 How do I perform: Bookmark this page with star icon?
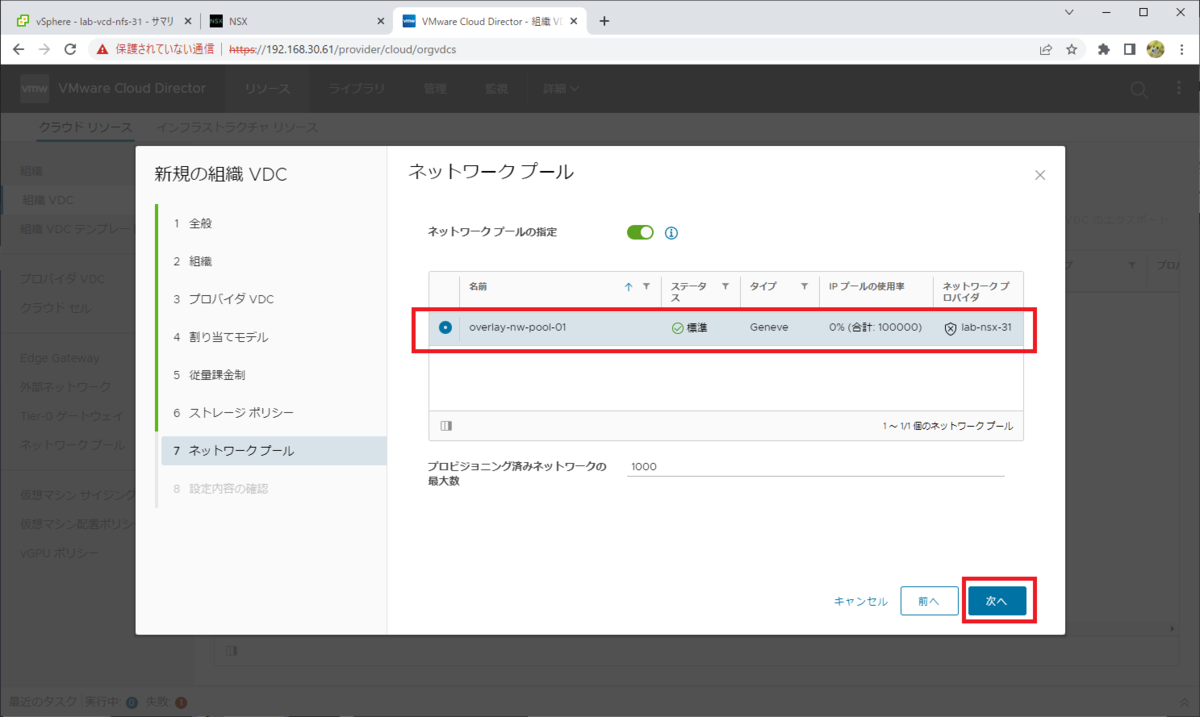pos(1071,49)
